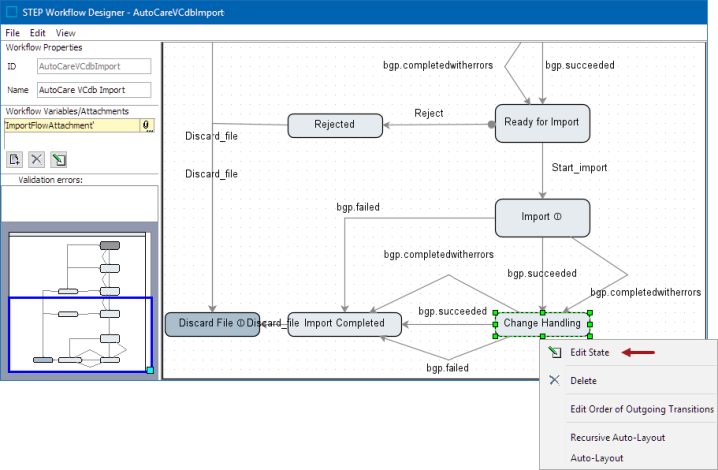Click the delete variable X icon

coord(37,159)
